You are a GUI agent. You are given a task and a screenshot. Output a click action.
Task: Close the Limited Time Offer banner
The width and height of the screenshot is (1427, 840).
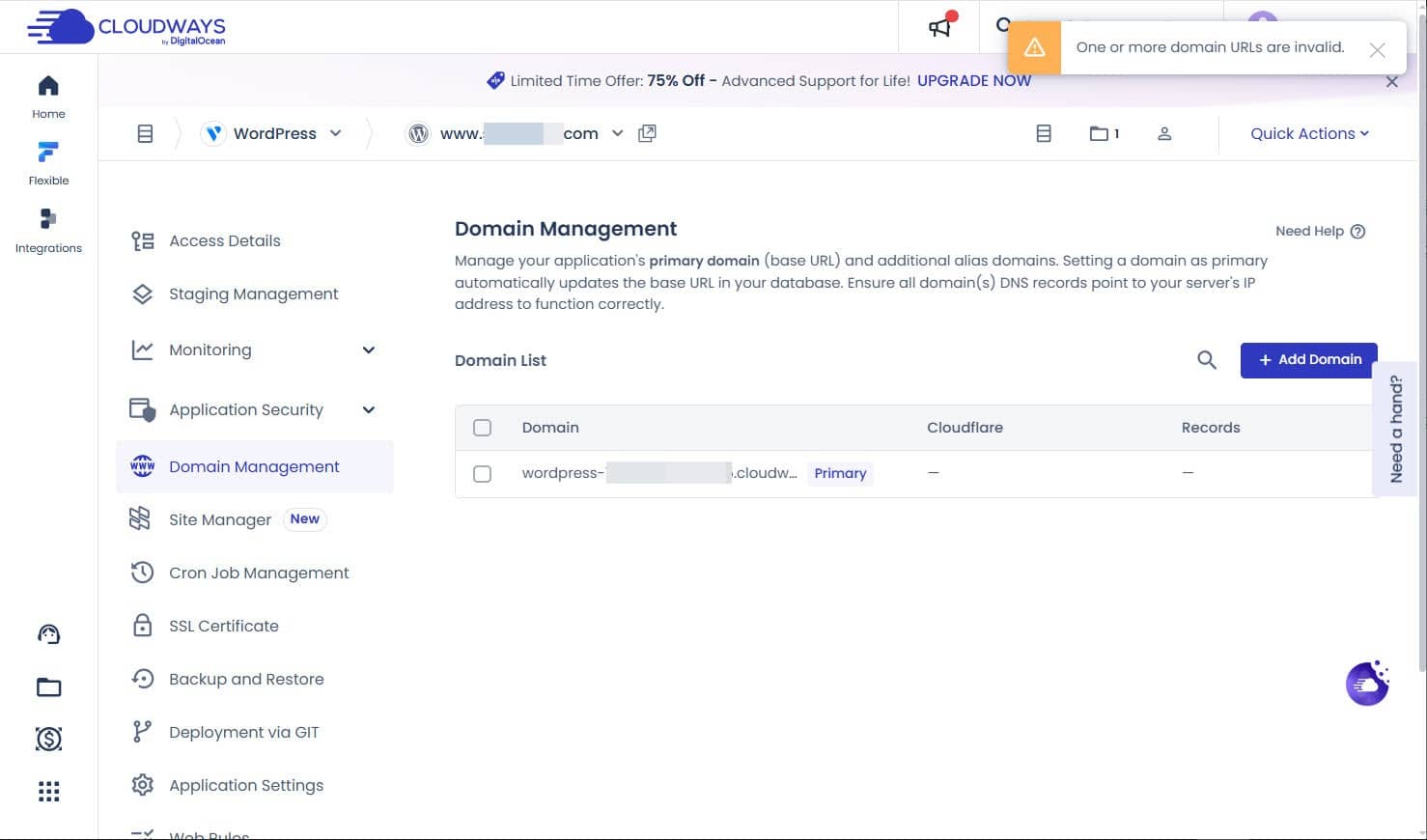[1391, 82]
